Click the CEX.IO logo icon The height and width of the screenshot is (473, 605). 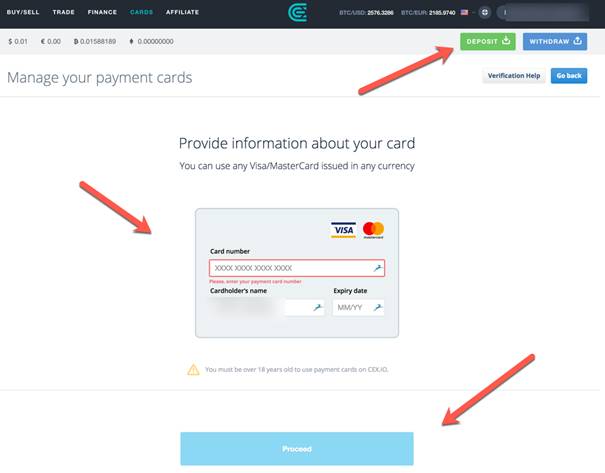point(297,12)
